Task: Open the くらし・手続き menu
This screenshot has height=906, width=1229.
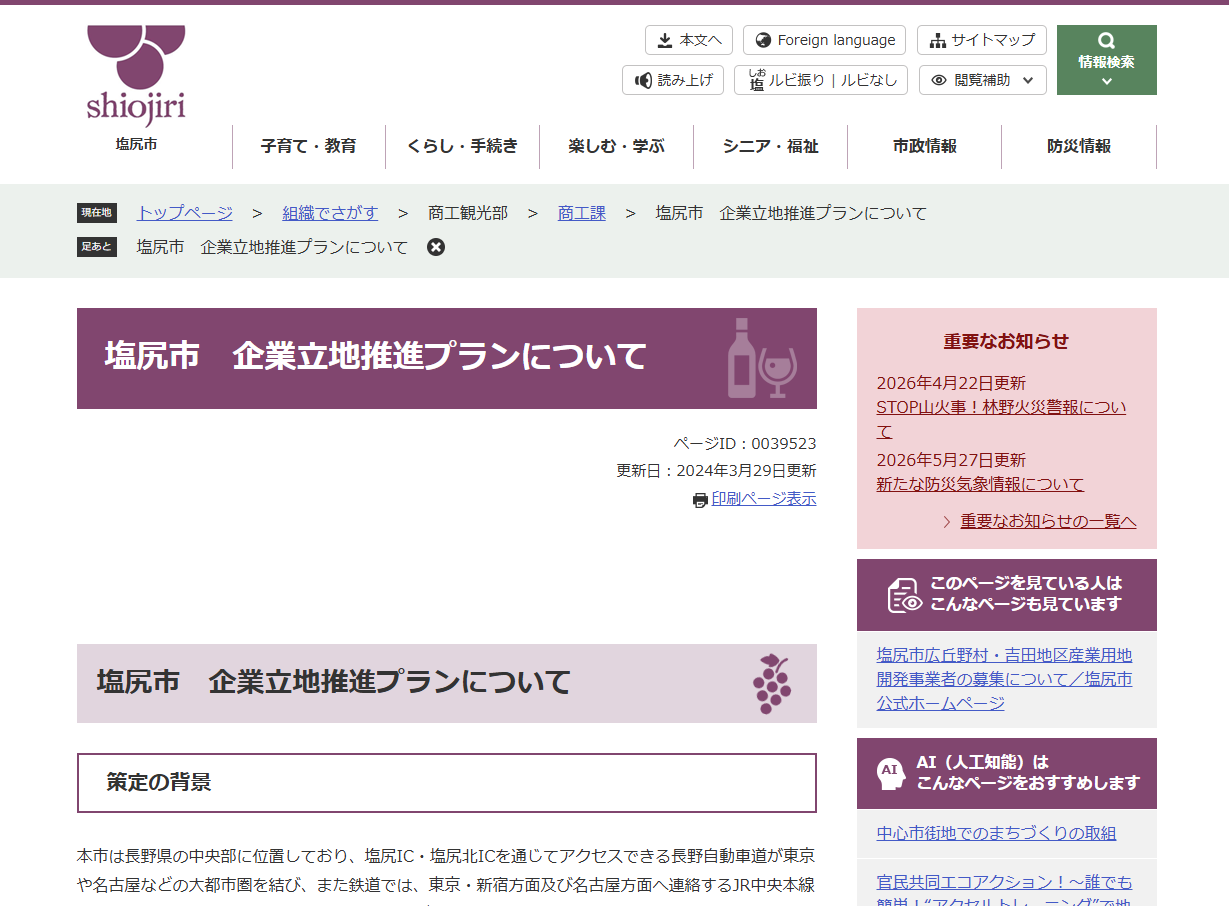Action: pos(463,147)
